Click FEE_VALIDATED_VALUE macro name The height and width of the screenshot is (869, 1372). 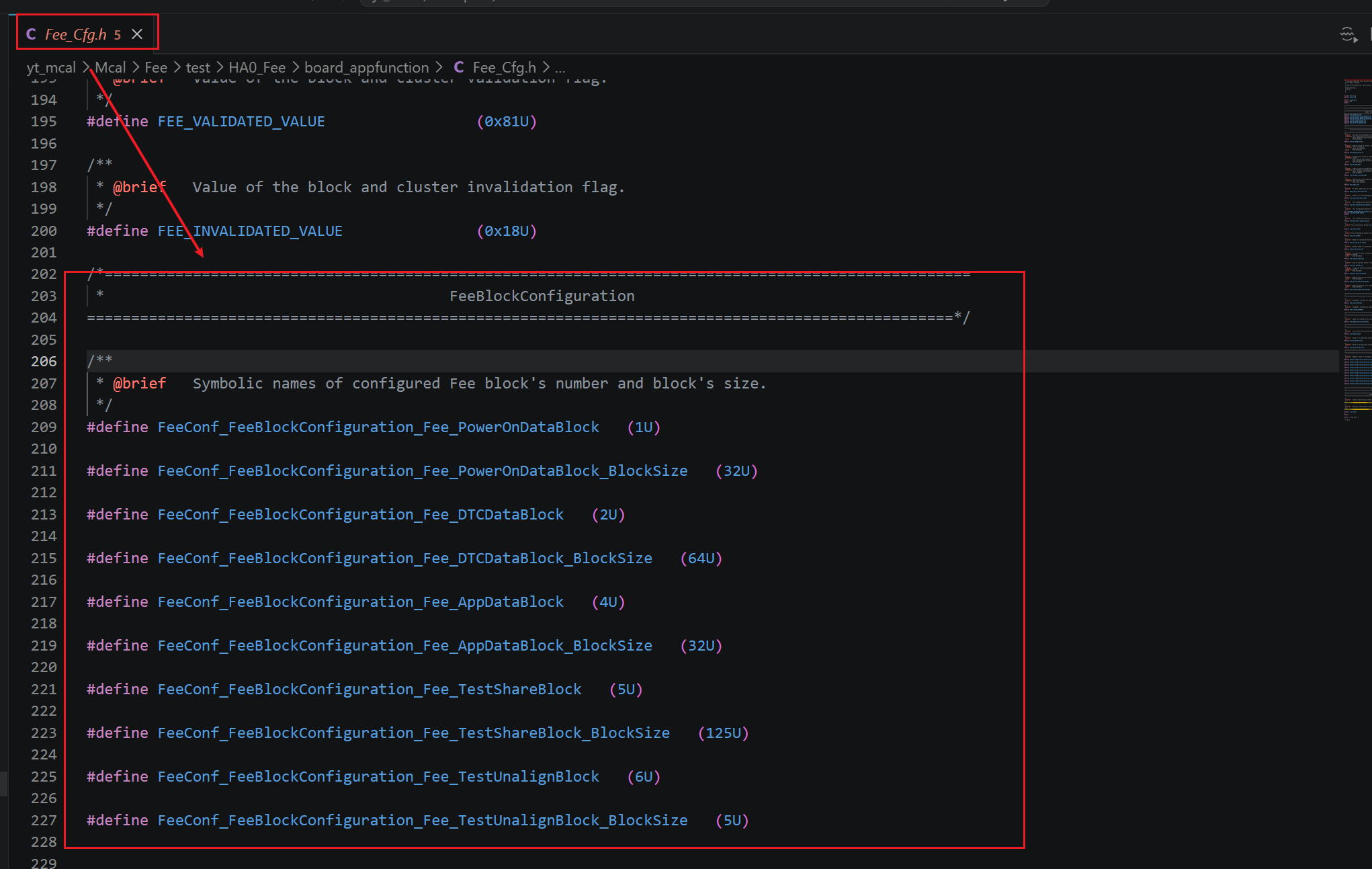[241, 122]
